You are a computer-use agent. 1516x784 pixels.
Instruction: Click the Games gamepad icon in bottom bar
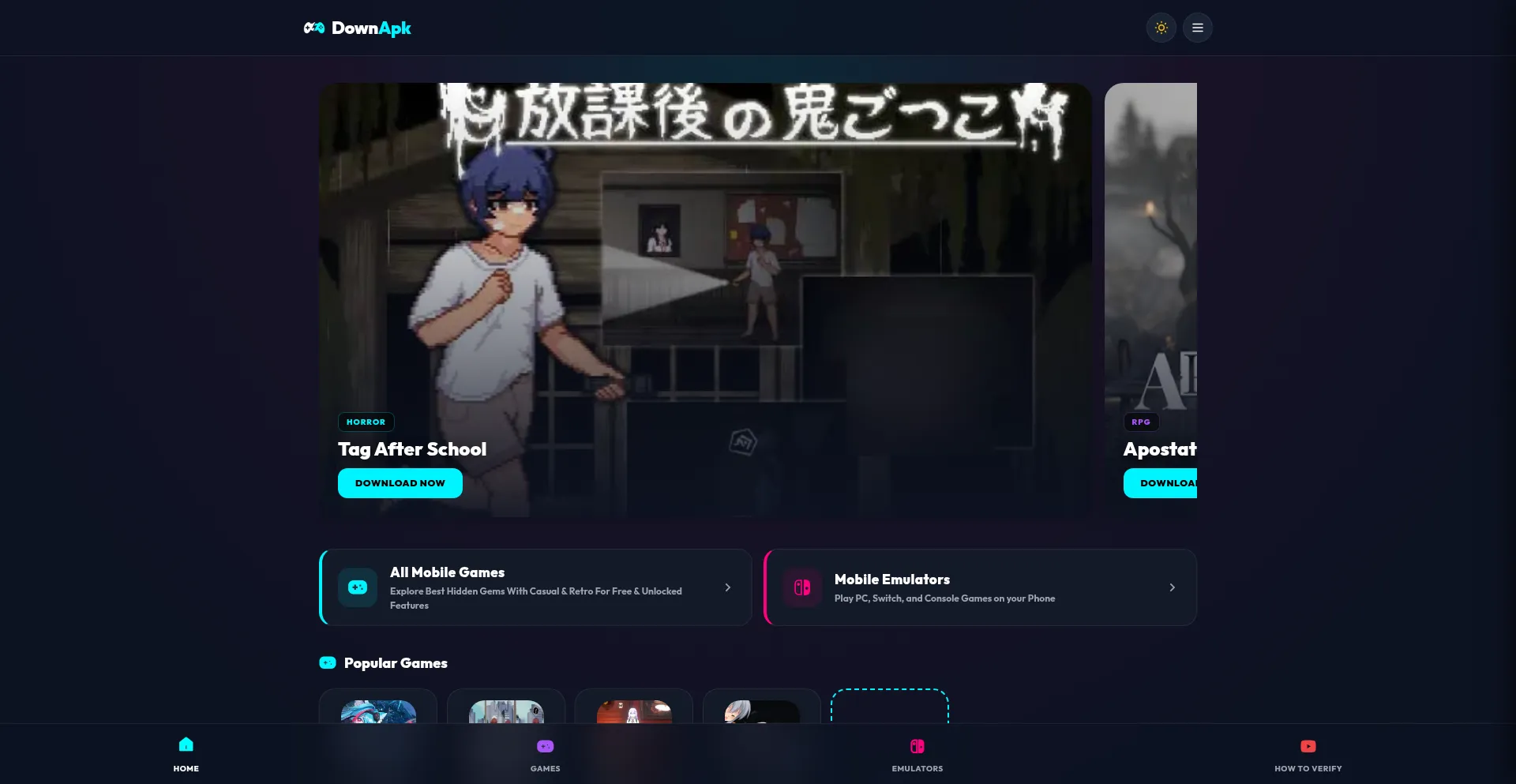546,746
